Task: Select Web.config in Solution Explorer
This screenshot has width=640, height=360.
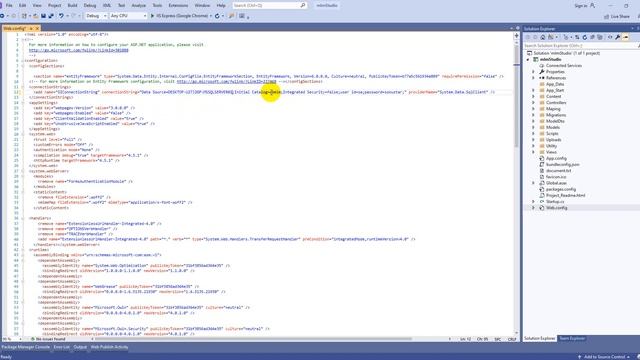Action: 556,208
